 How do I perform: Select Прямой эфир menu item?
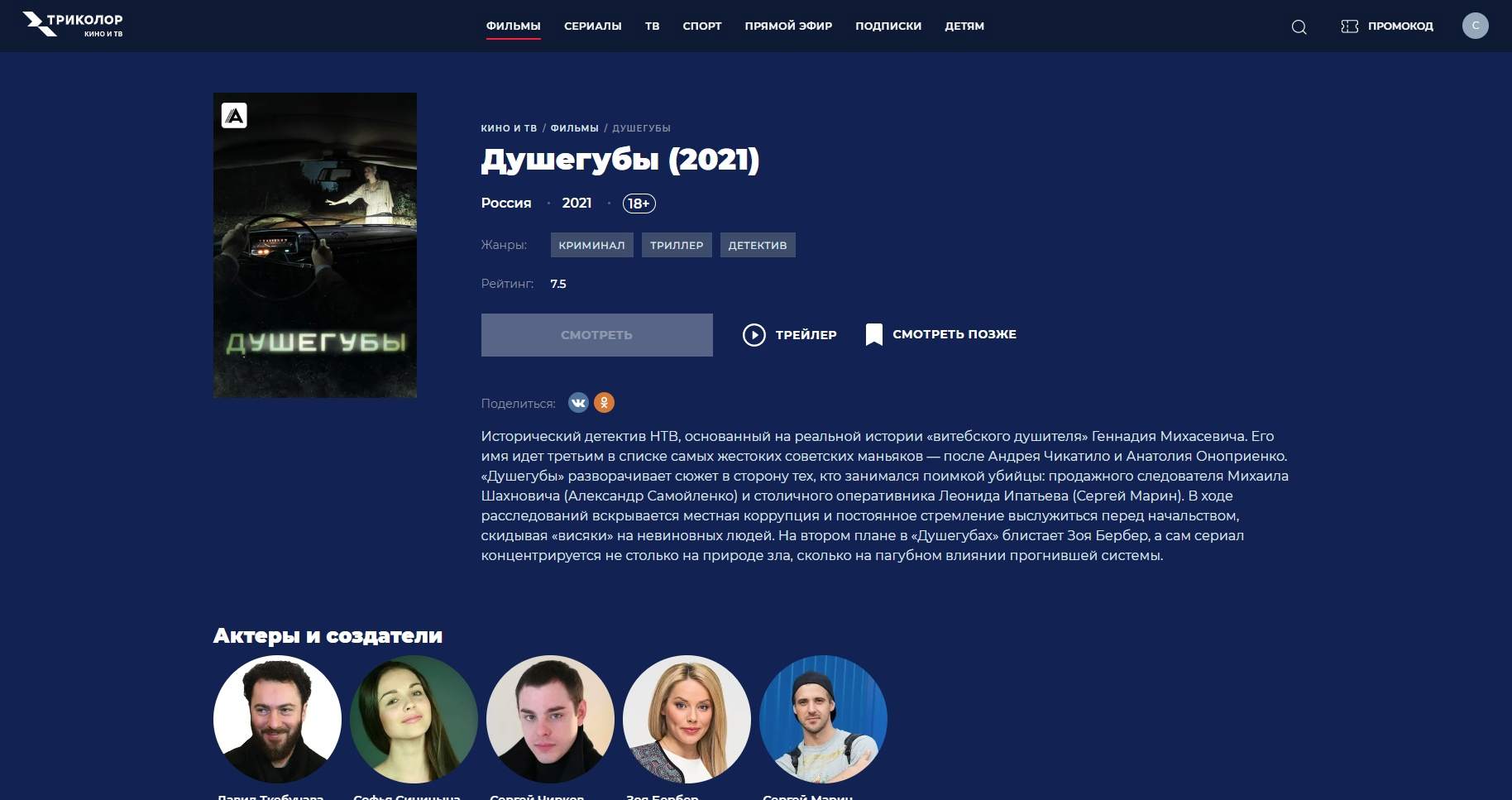coord(788,26)
